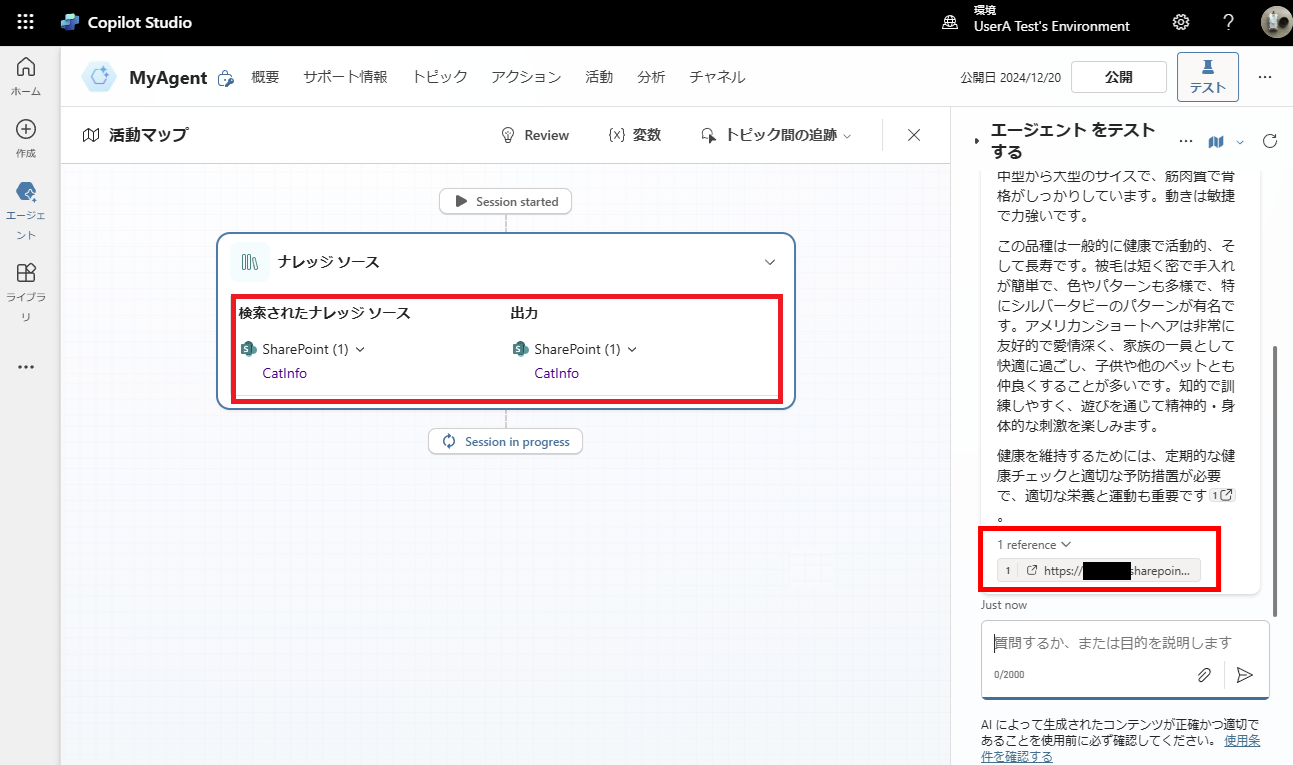Open the Copilot Studio settings gear
The width and height of the screenshot is (1293, 765).
[x=1180, y=22]
